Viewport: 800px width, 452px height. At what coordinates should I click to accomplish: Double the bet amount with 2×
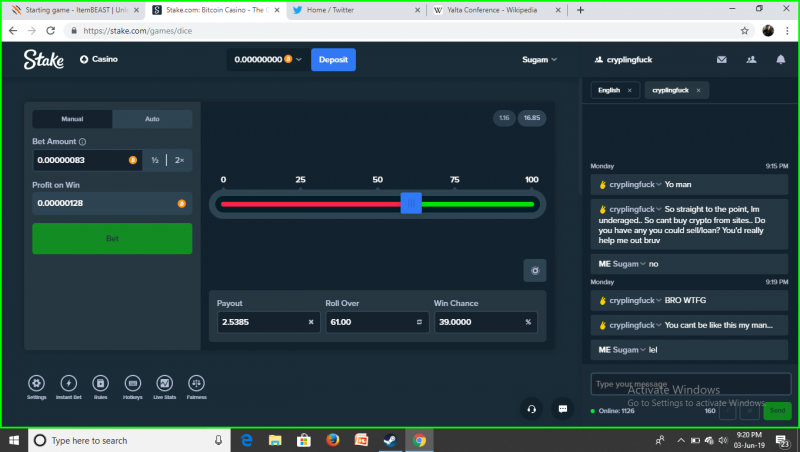(x=180, y=160)
